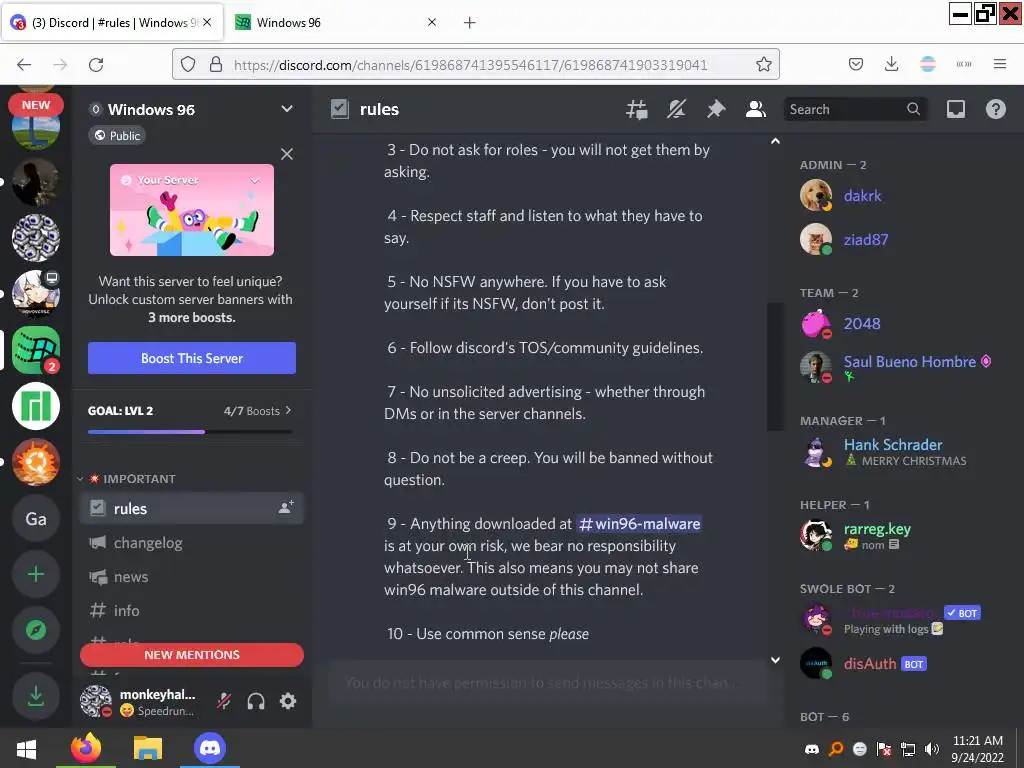Image resolution: width=1024 pixels, height=768 pixels.
Task: Open the Help question mark icon
Action: click(x=995, y=109)
